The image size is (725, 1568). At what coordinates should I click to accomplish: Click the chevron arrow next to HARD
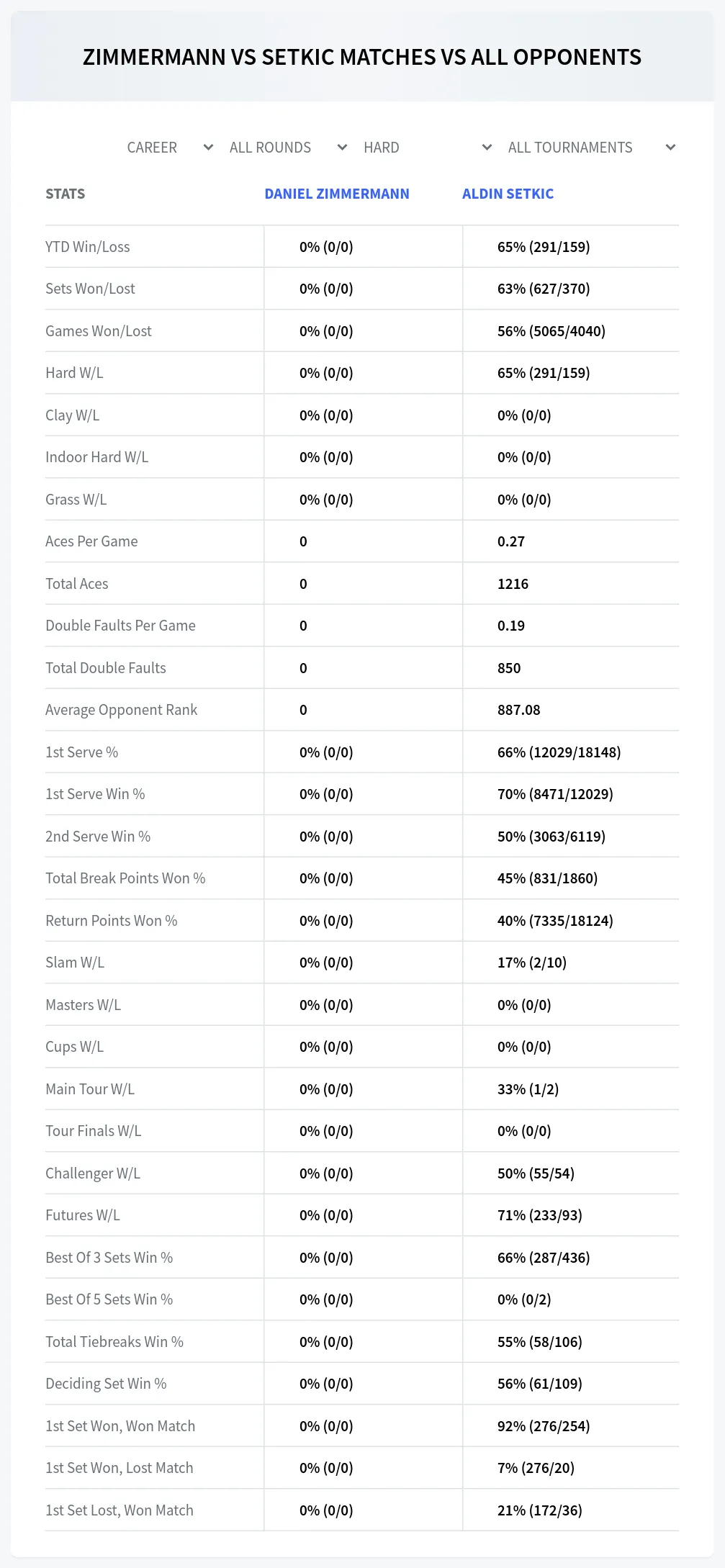[487, 148]
